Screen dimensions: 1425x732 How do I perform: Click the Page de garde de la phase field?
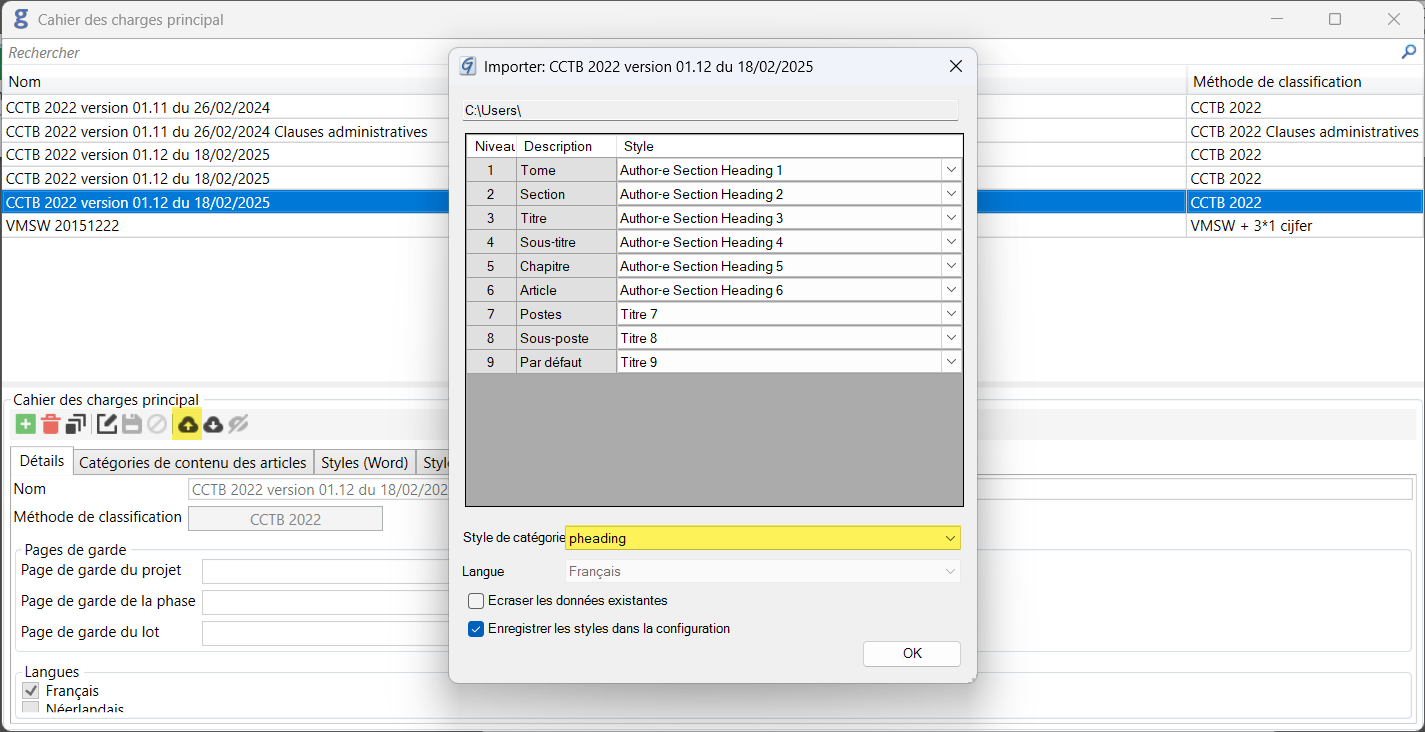coord(325,602)
